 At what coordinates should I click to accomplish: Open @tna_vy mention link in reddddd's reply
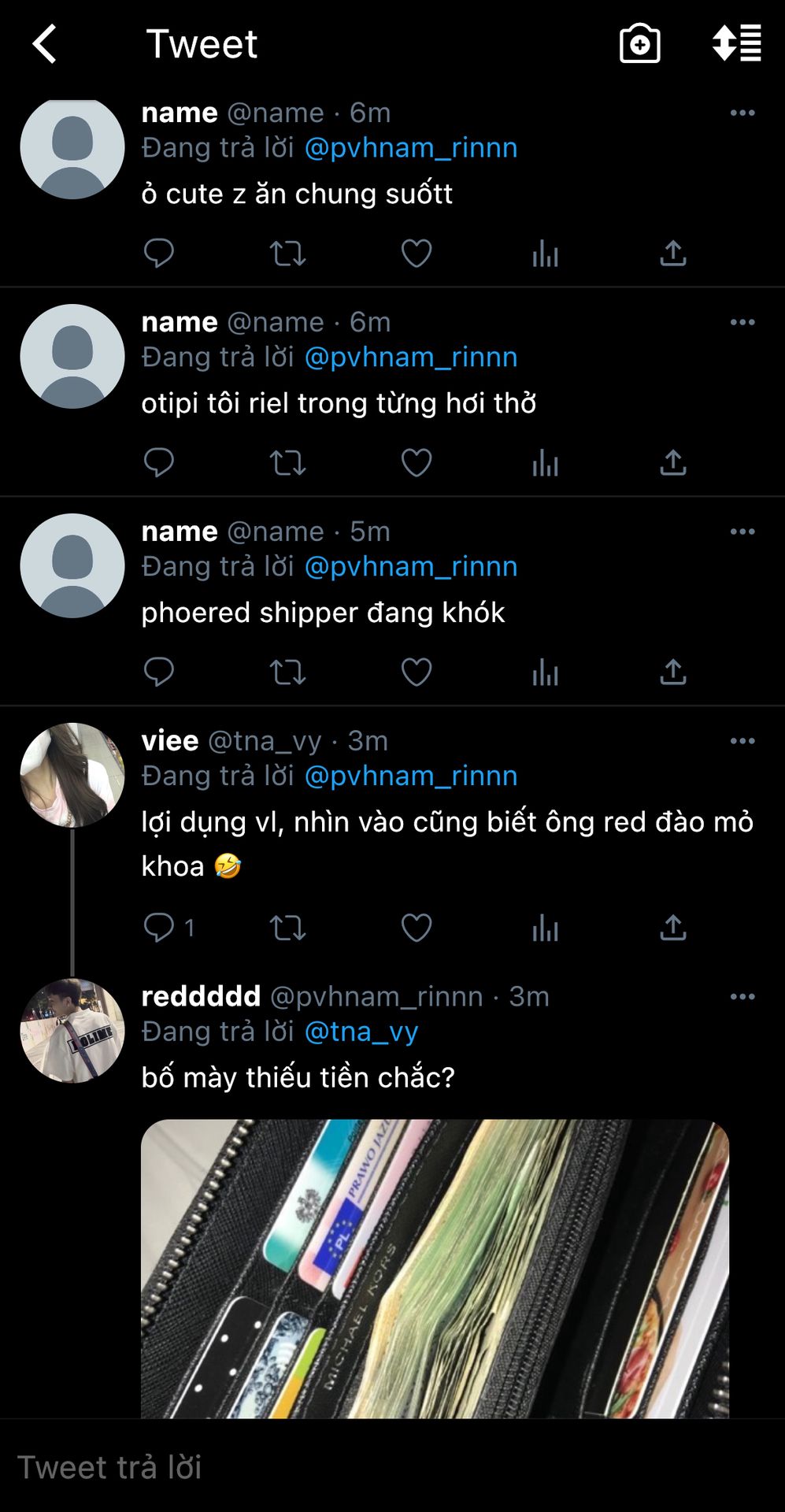coord(361,1032)
